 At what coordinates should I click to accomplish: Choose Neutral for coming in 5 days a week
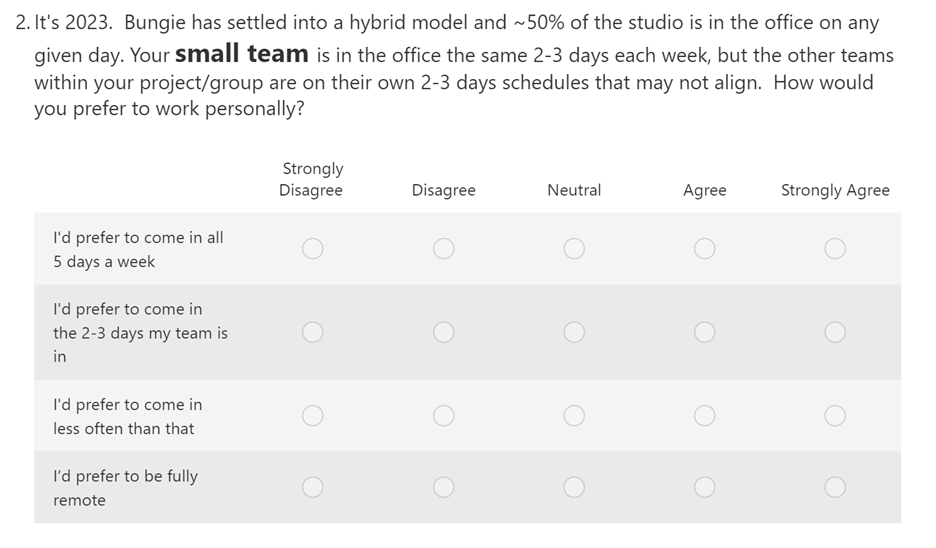(x=574, y=248)
